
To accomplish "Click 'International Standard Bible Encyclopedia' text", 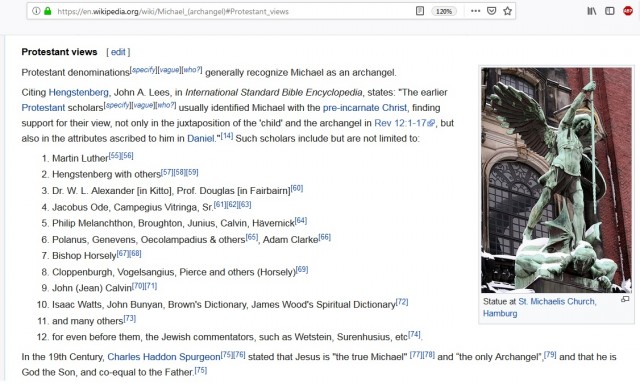I will 273,92.
